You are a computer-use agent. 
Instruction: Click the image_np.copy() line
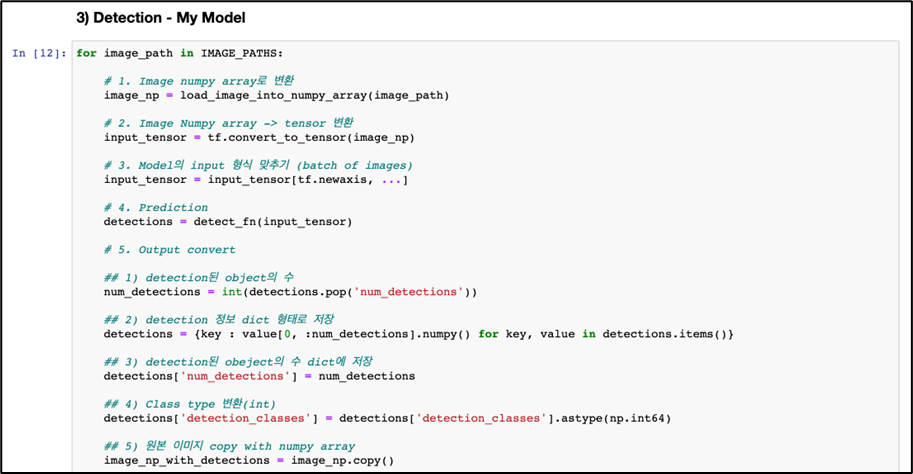[x=249, y=461]
